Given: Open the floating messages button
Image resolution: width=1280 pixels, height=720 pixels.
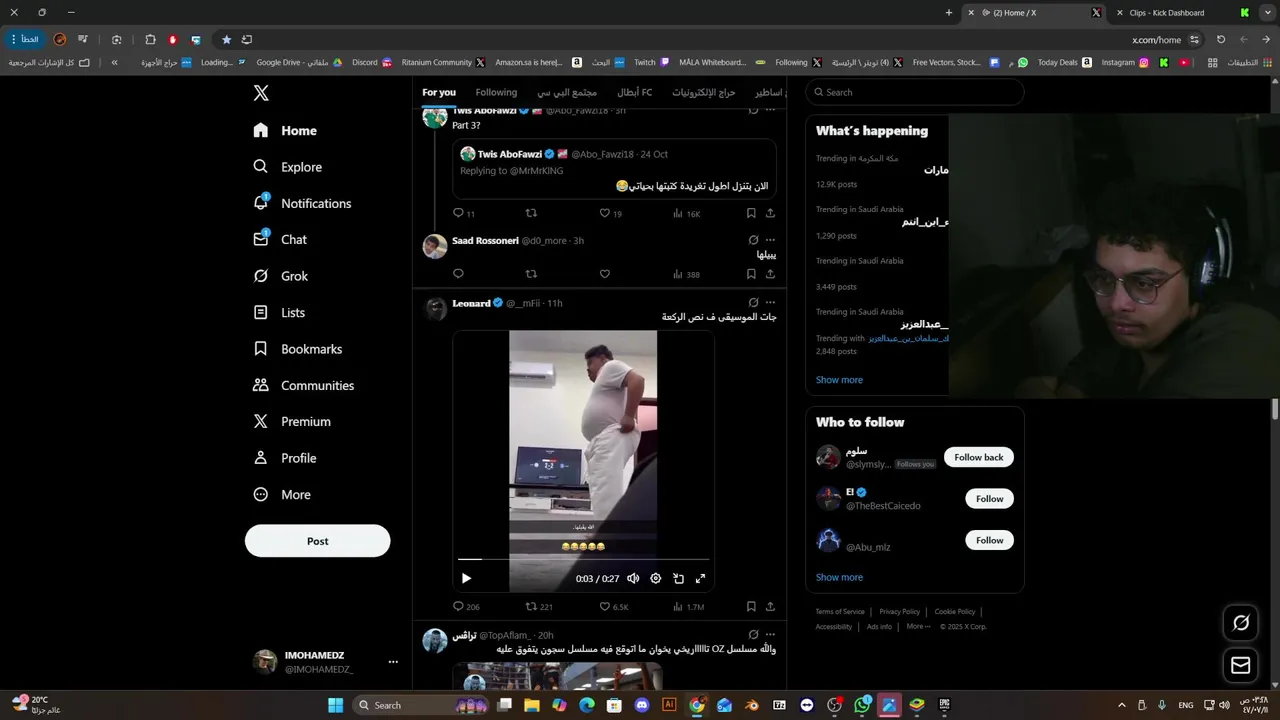Looking at the screenshot, I should point(1241,665).
